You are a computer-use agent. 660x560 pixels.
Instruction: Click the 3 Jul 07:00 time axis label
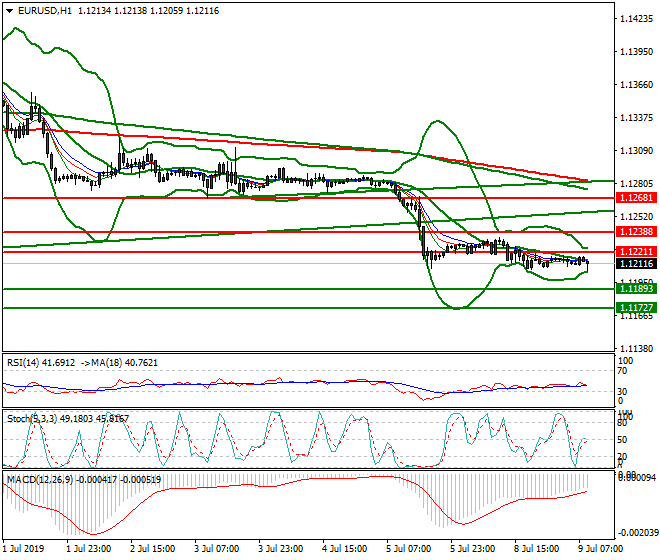(214, 548)
